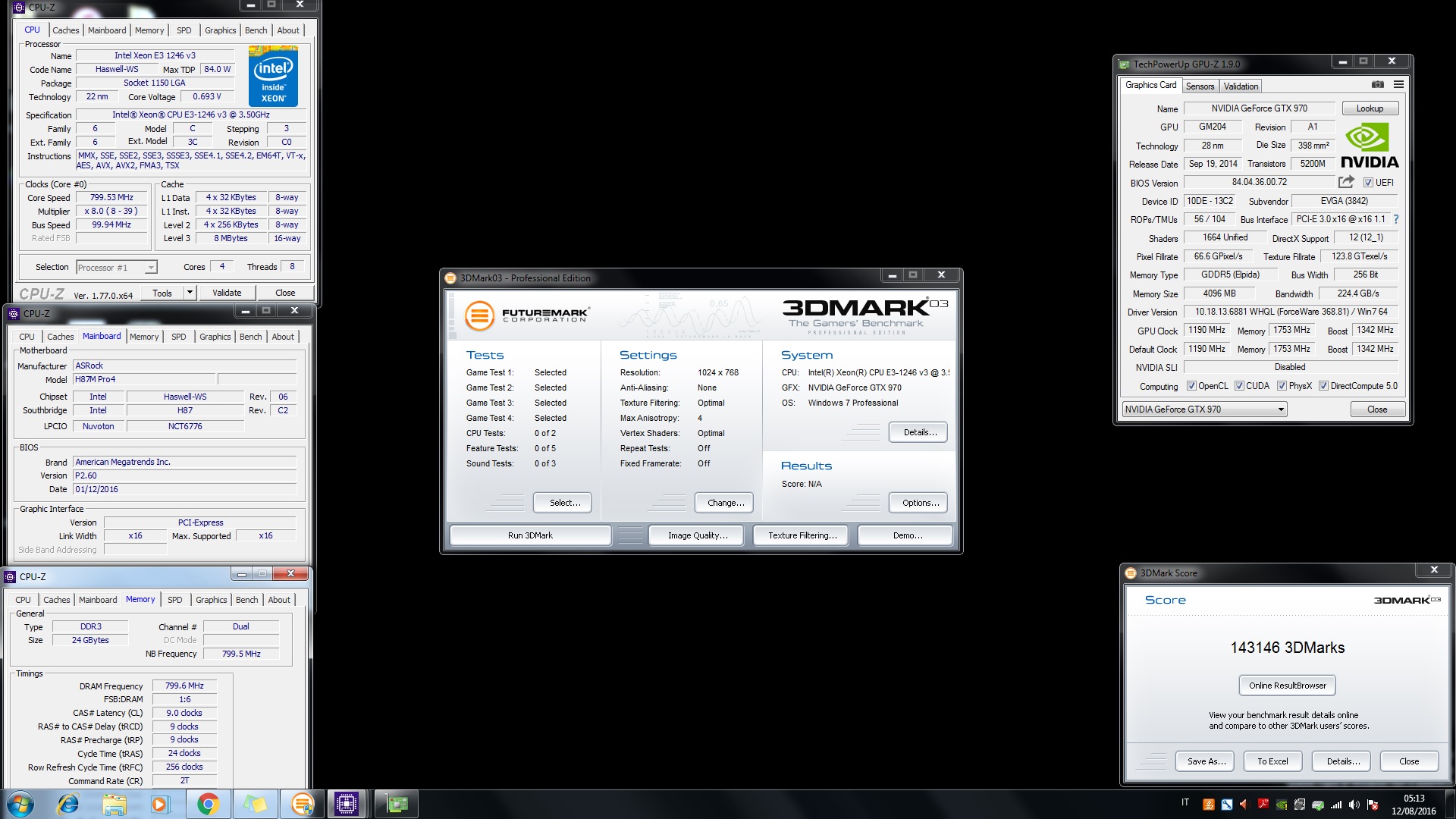Click the IT language indicator in the taskbar

(1185, 802)
